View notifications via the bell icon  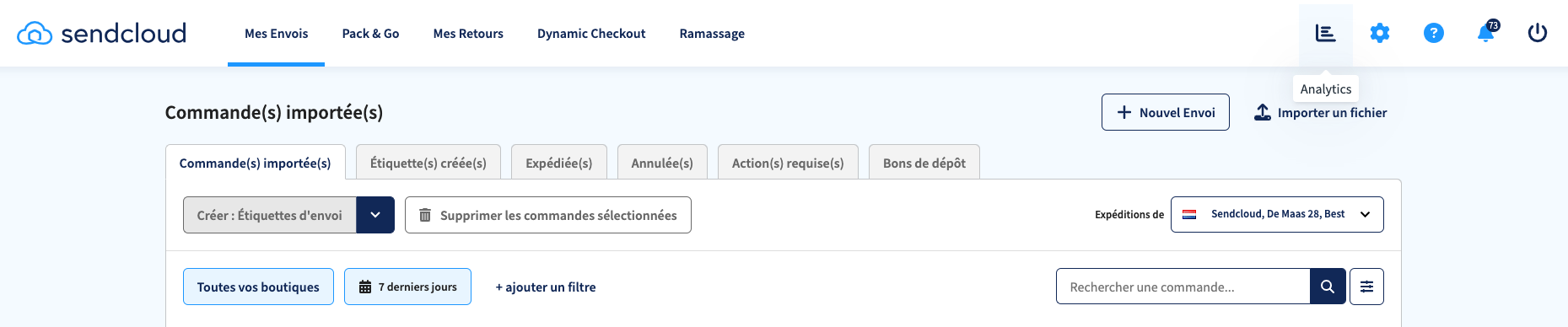(x=1486, y=34)
